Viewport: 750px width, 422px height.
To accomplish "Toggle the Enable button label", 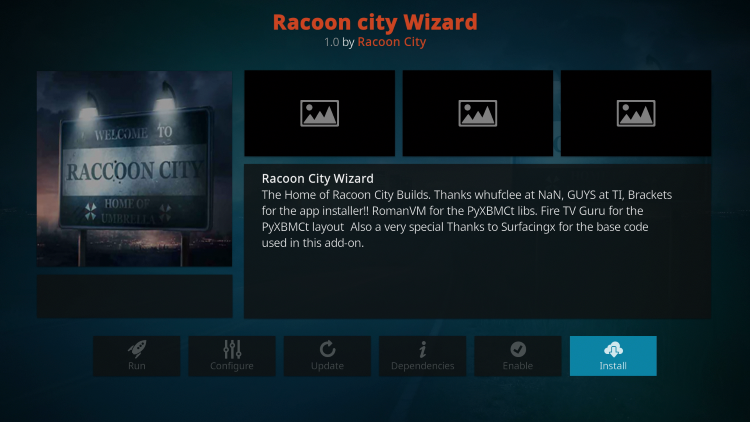I will point(518,366).
